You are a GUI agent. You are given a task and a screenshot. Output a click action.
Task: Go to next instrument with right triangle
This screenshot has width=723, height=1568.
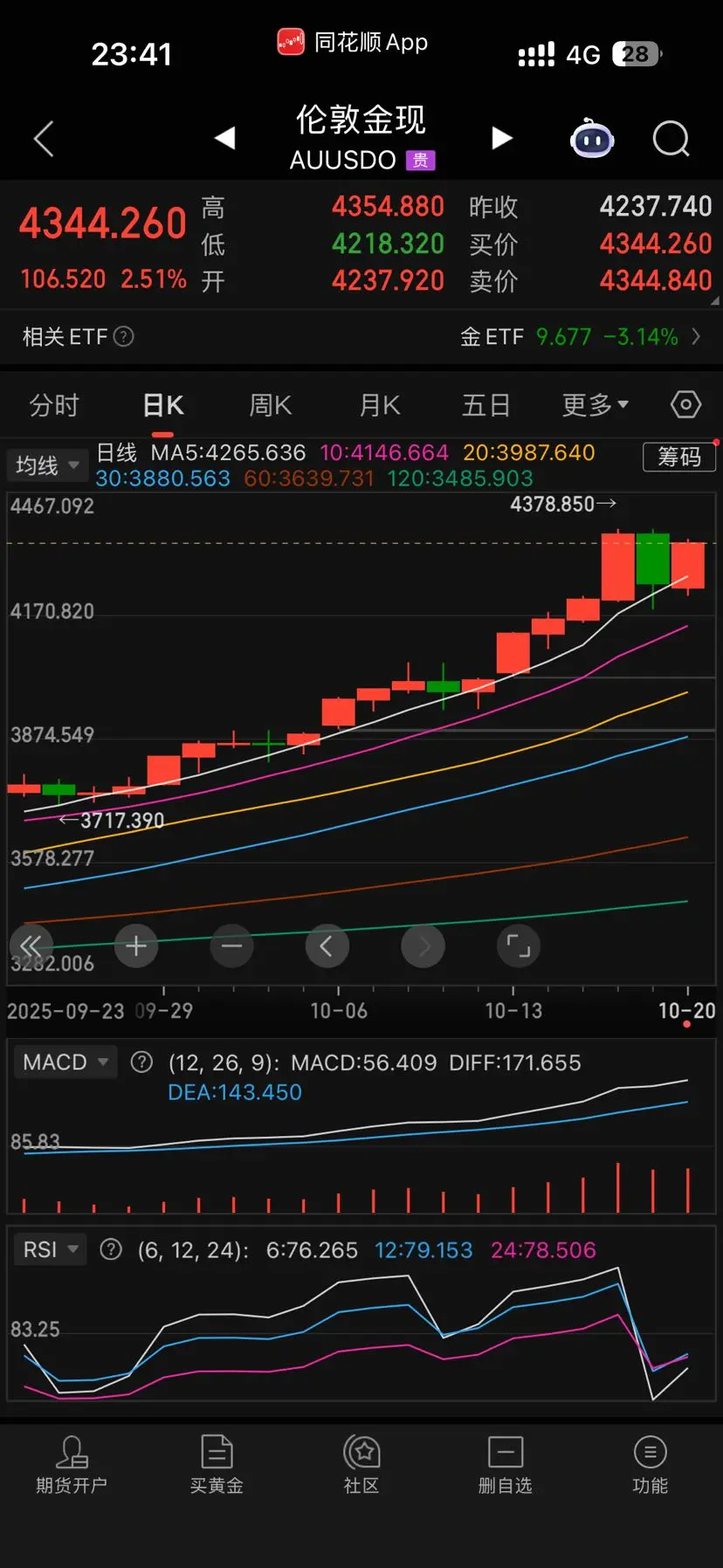(501, 138)
